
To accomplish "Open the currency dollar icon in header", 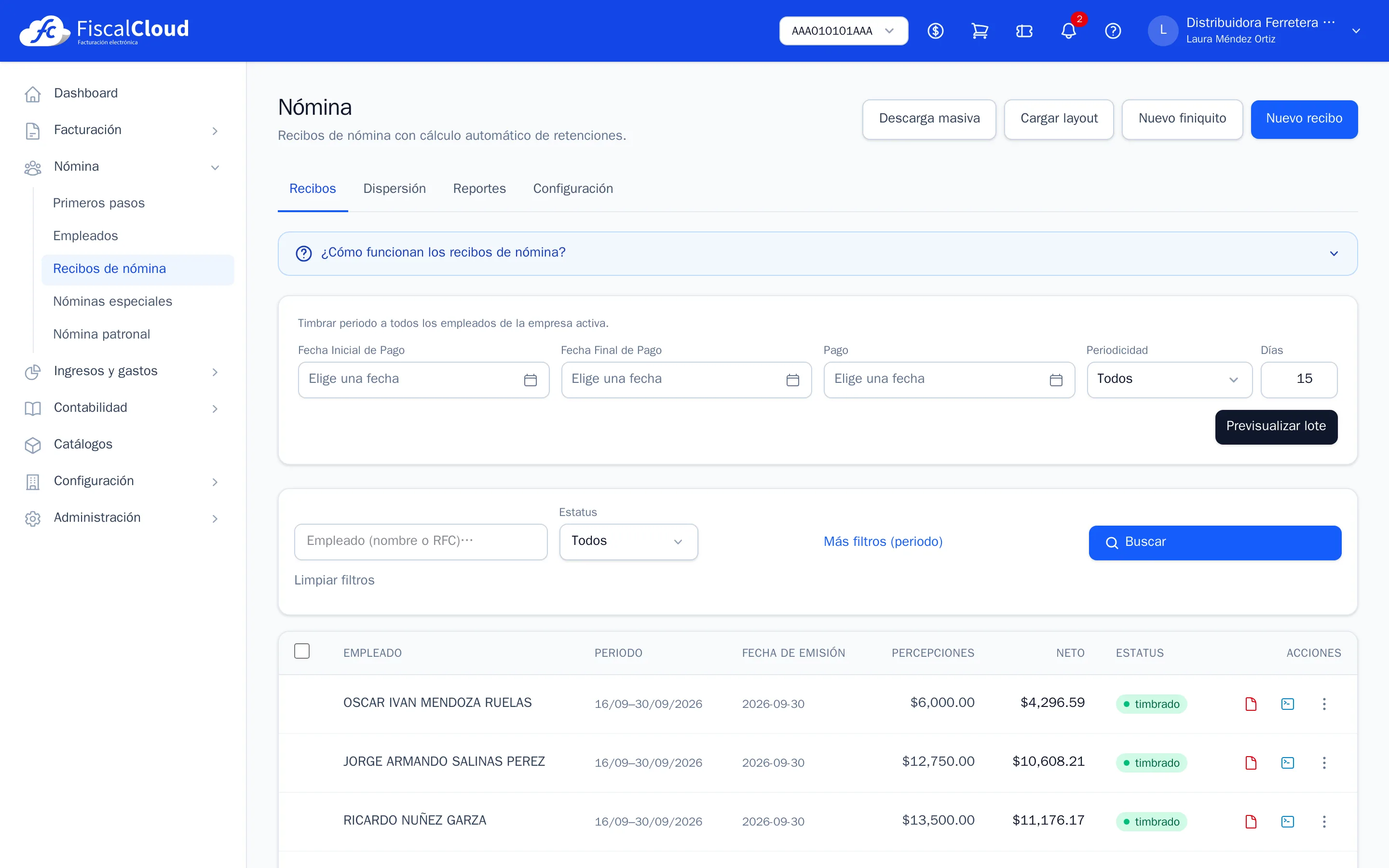I will coord(936,31).
